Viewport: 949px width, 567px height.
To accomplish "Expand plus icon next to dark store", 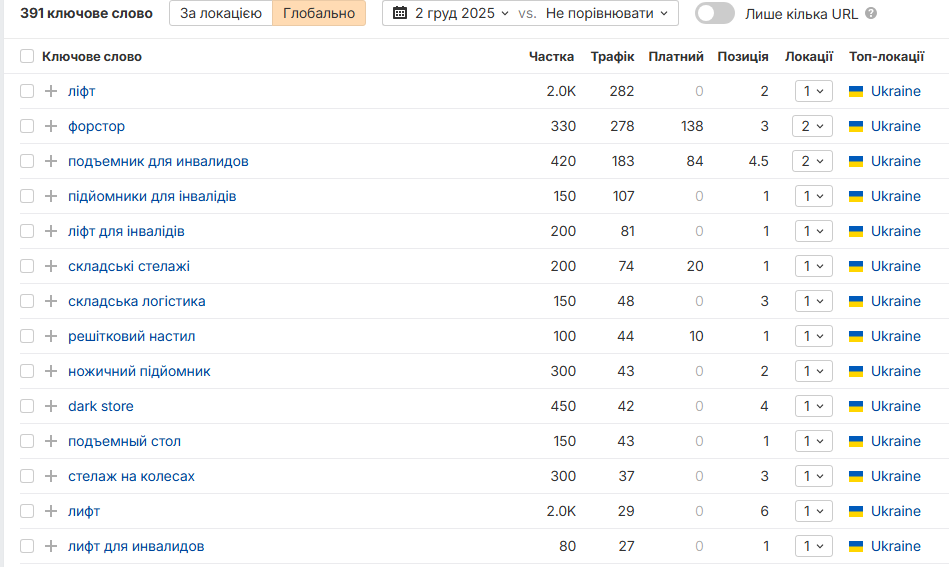I will pos(51,406).
